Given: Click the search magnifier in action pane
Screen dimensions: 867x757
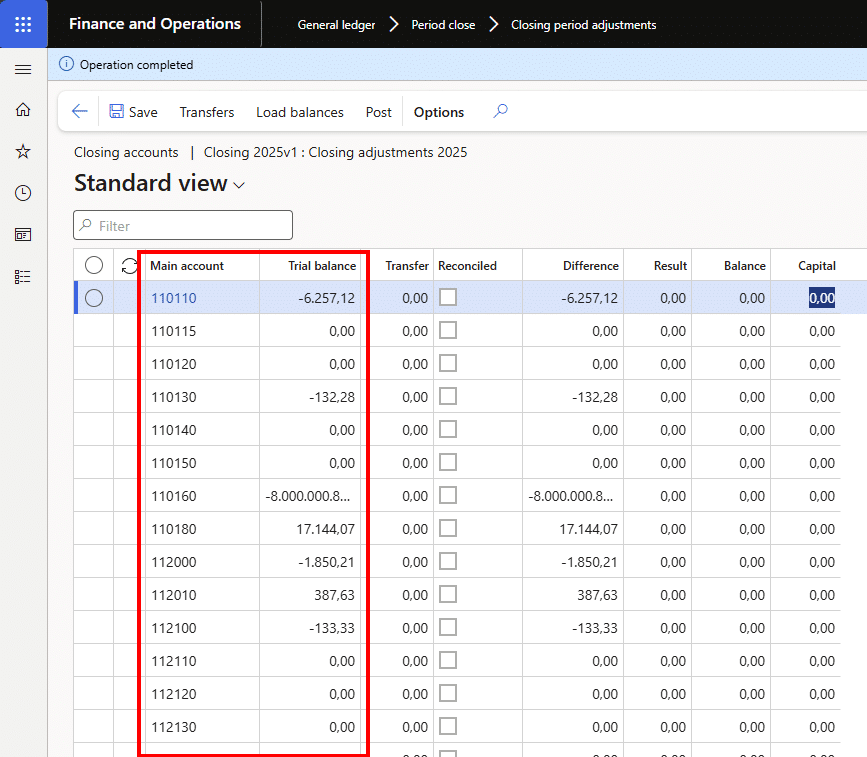Looking at the screenshot, I should coord(500,111).
